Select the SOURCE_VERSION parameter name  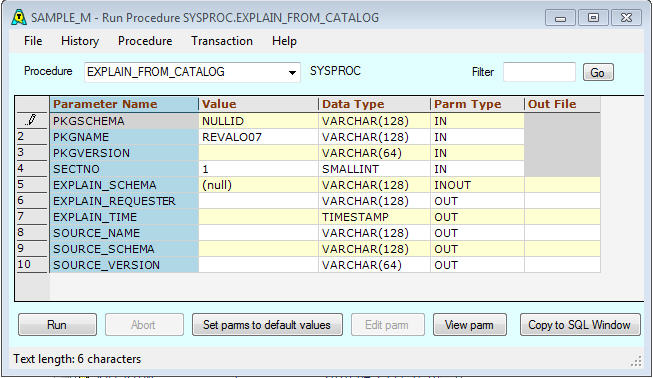pyautogui.click(x=124, y=265)
